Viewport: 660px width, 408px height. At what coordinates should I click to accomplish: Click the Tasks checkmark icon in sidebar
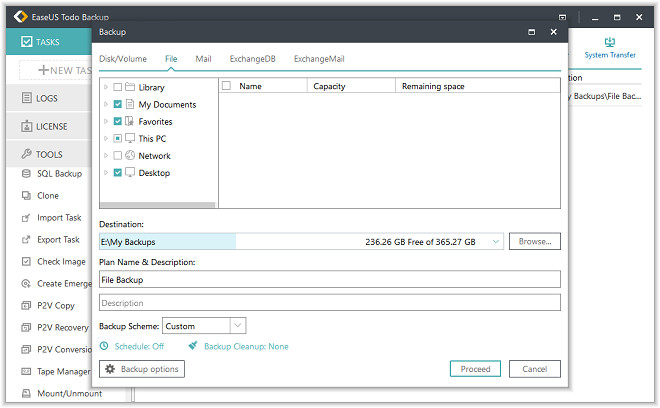pos(27,42)
